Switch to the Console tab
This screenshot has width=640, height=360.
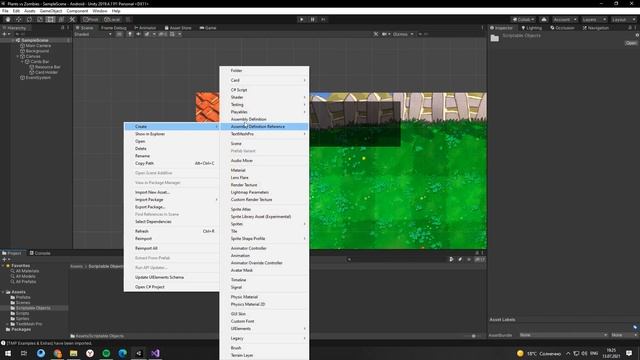click(x=40, y=253)
